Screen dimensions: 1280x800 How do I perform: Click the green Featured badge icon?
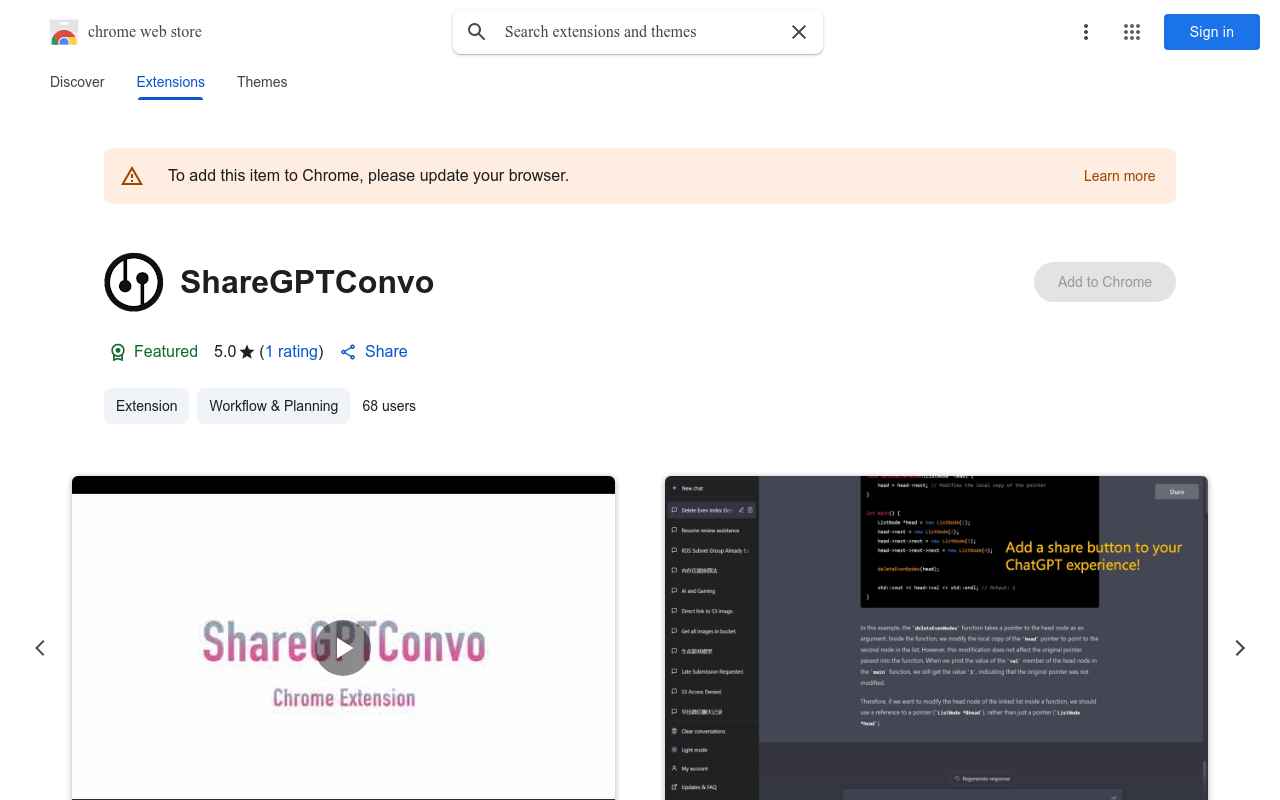[x=117, y=352]
